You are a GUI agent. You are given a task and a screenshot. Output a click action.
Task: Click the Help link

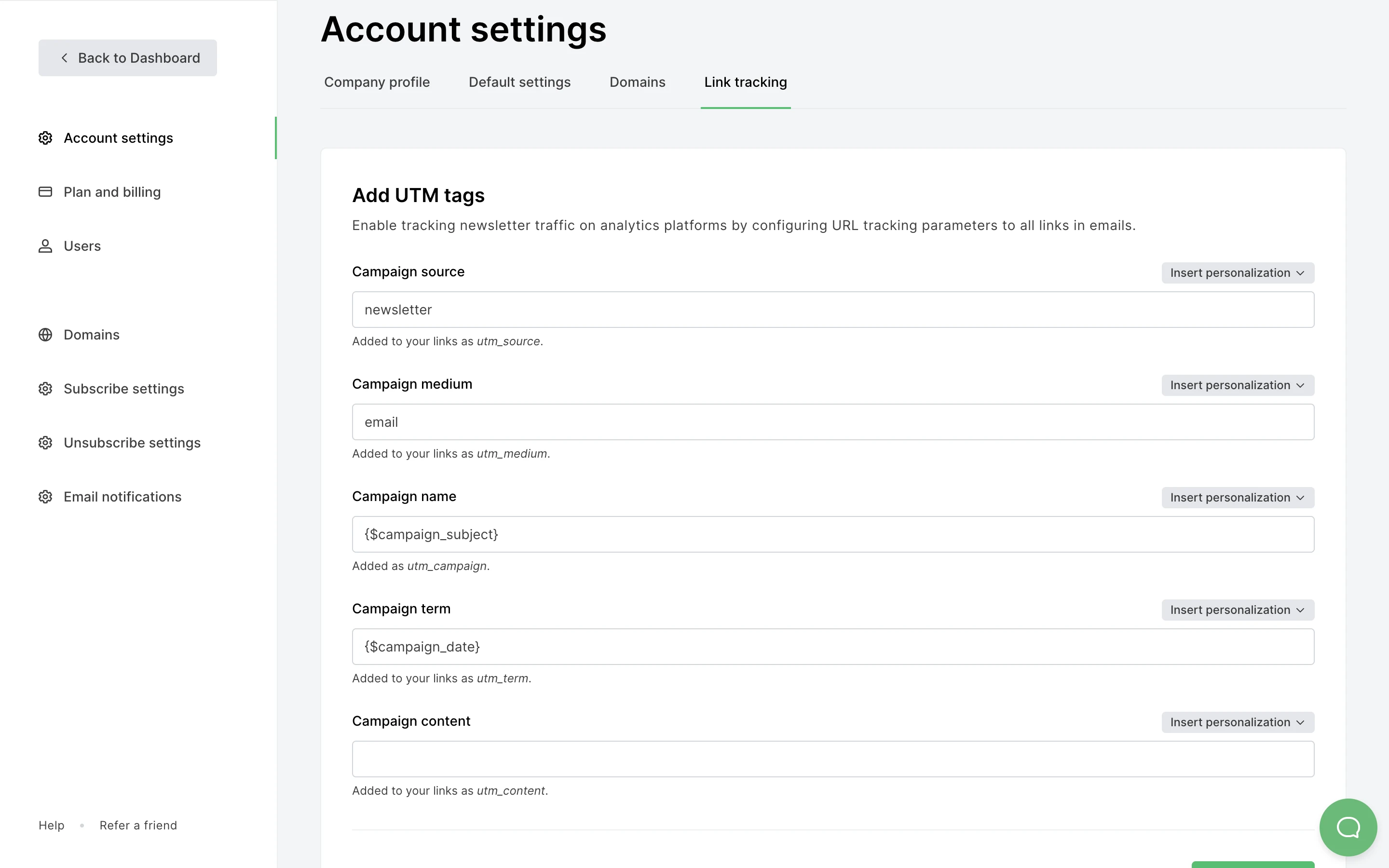51,825
